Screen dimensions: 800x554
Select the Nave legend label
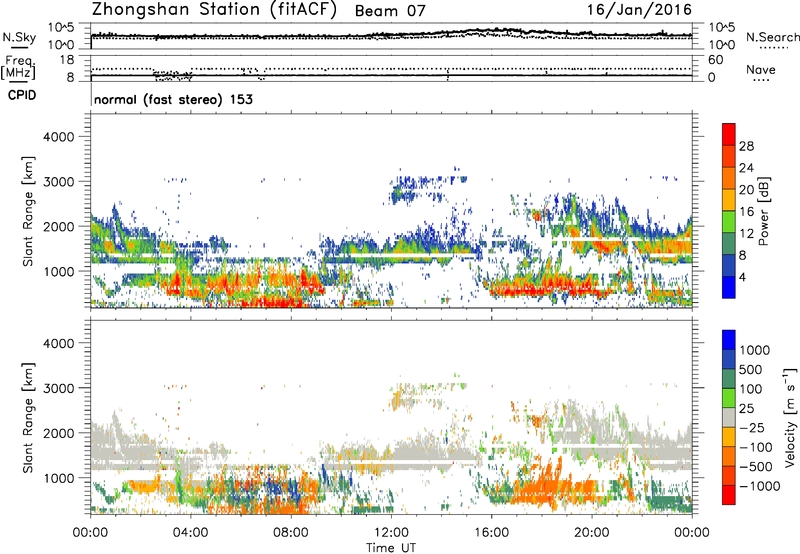761,69
